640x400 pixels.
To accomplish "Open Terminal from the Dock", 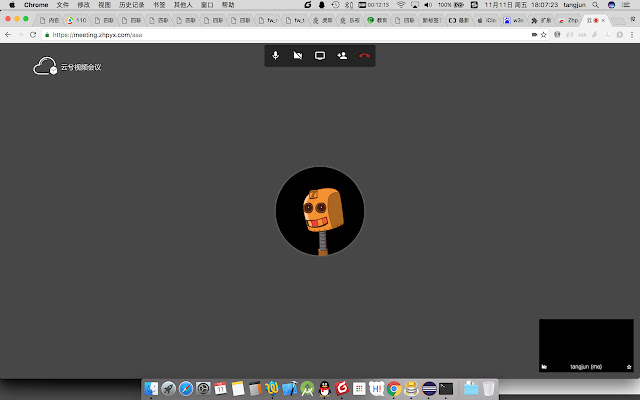I will pyautogui.click(x=446, y=388).
